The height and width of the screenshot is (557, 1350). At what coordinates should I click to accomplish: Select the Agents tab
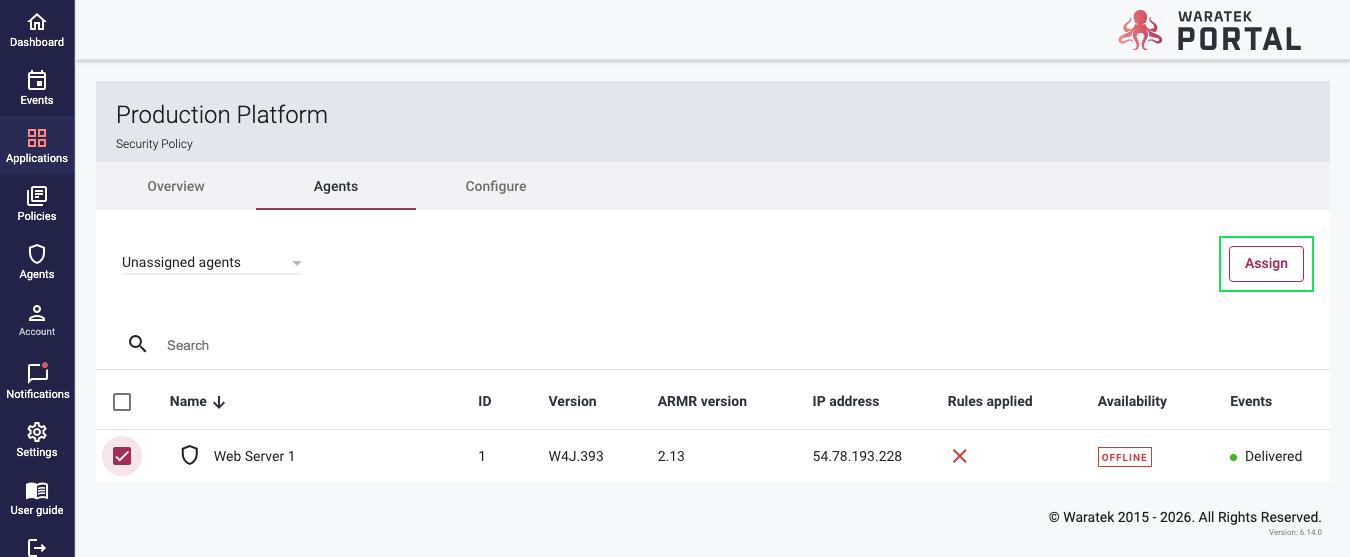(336, 186)
